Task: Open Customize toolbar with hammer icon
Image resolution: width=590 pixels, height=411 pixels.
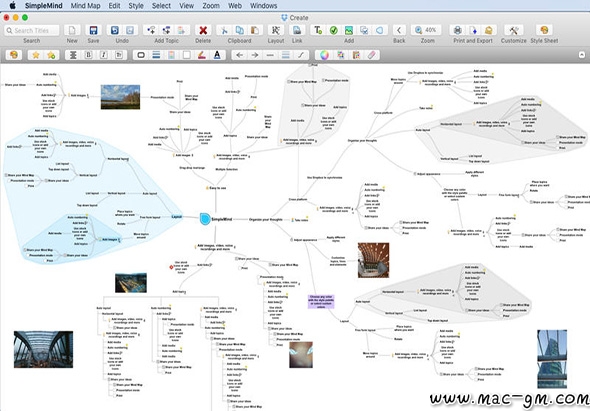Action: pyautogui.click(x=514, y=30)
